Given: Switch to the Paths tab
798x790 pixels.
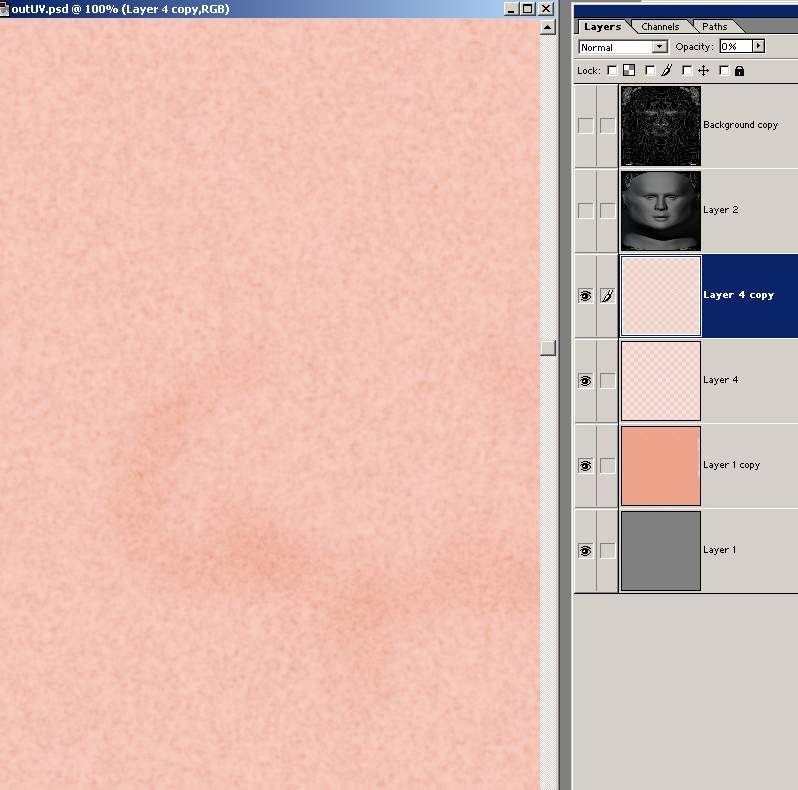Looking at the screenshot, I should 714,27.
